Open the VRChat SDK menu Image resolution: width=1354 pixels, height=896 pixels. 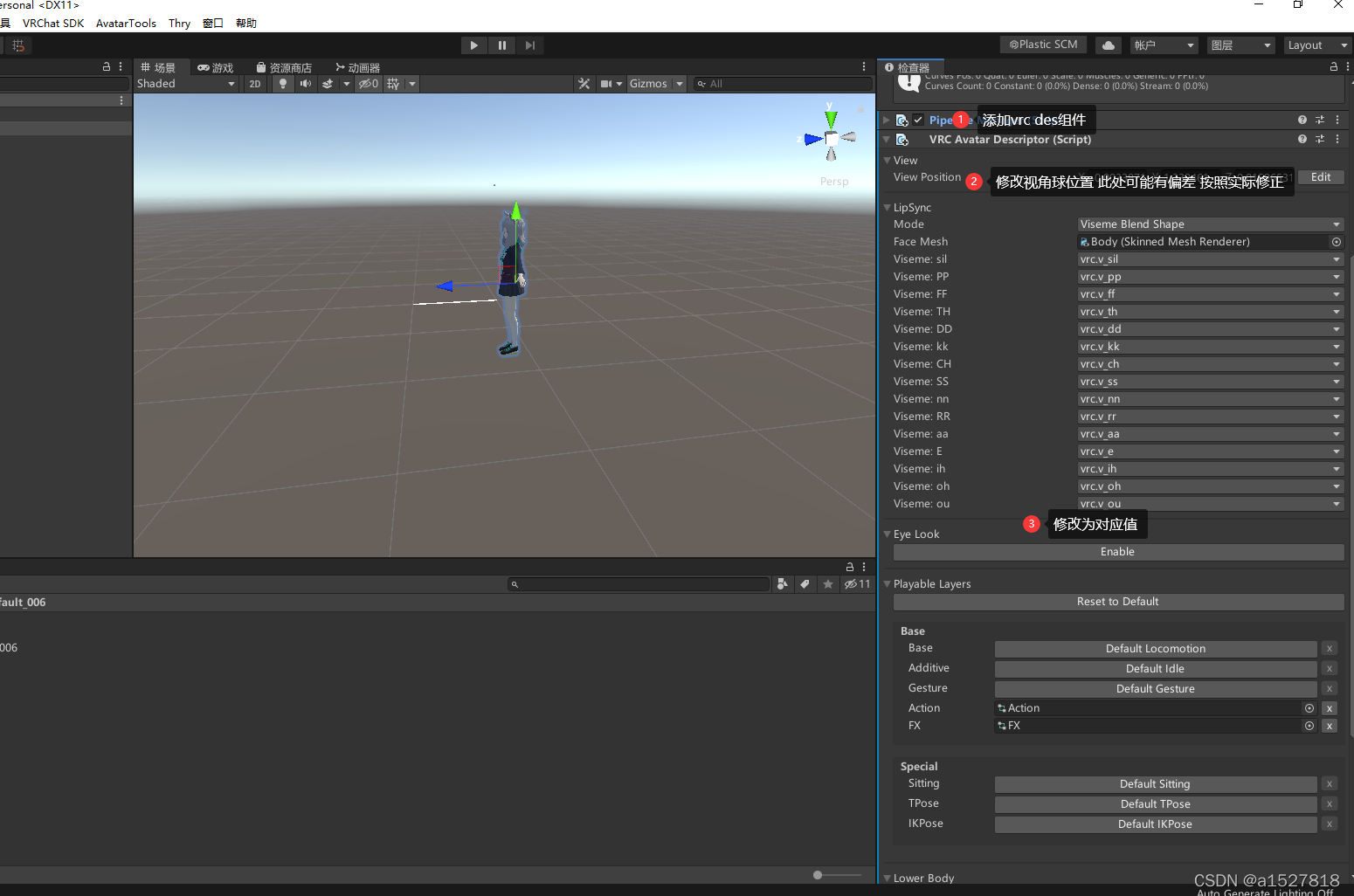(53, 24)
